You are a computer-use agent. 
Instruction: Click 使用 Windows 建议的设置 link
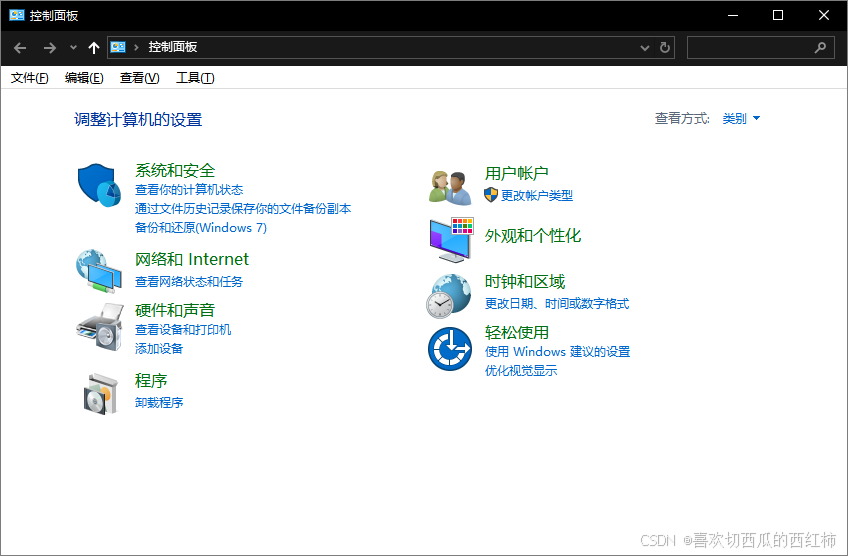pos(557,352)
